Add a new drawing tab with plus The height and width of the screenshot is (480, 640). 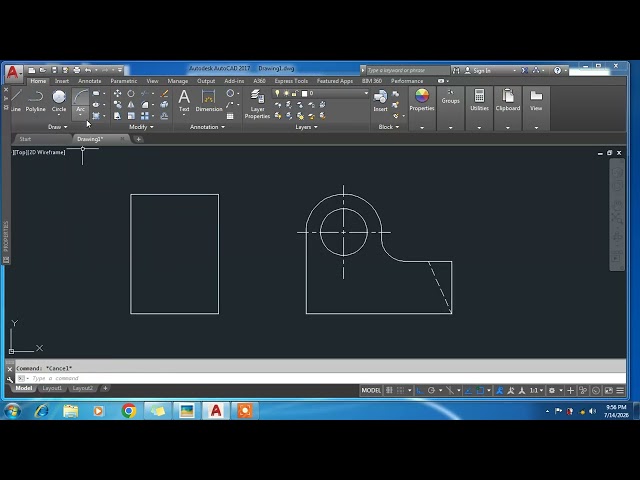[x=138, y=139]
